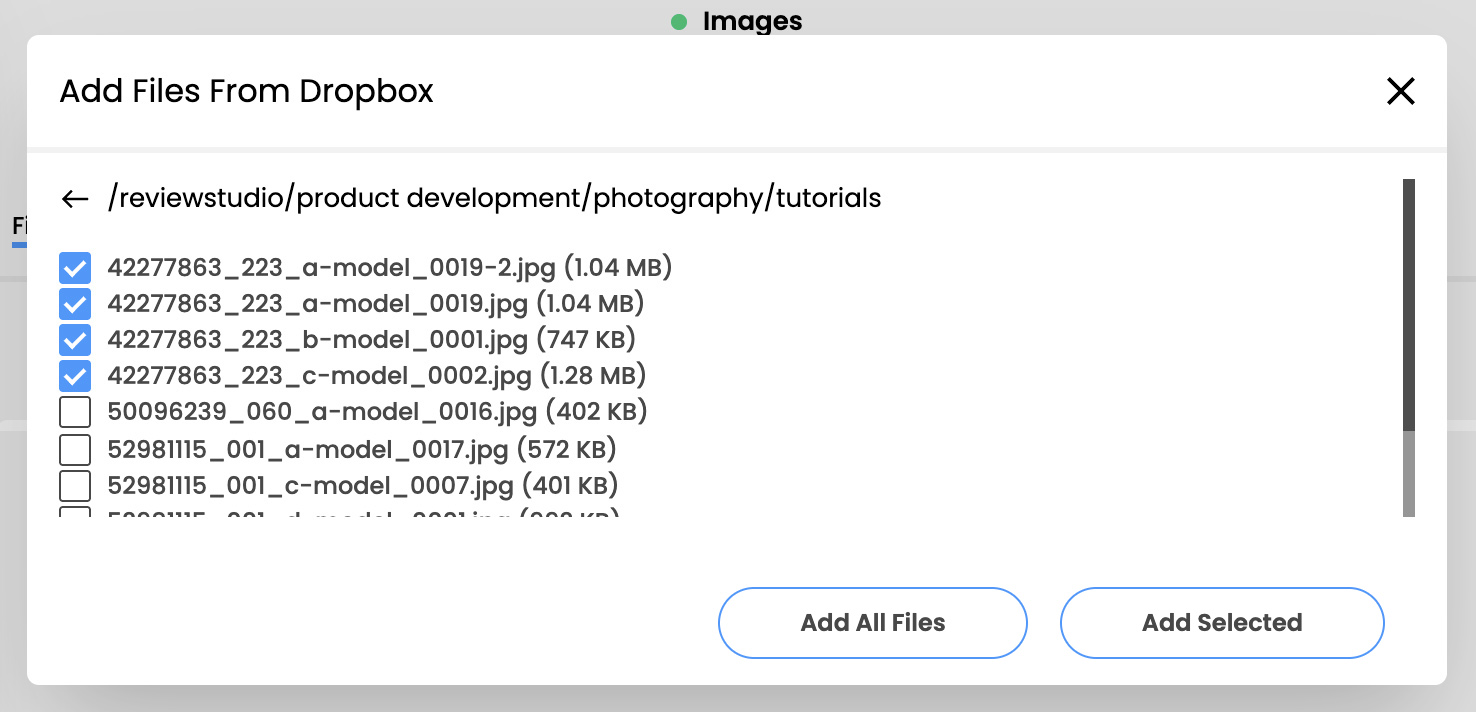Check 50096239_060_a-model_0016.jpg checkbox

click(x=75, y=412)
